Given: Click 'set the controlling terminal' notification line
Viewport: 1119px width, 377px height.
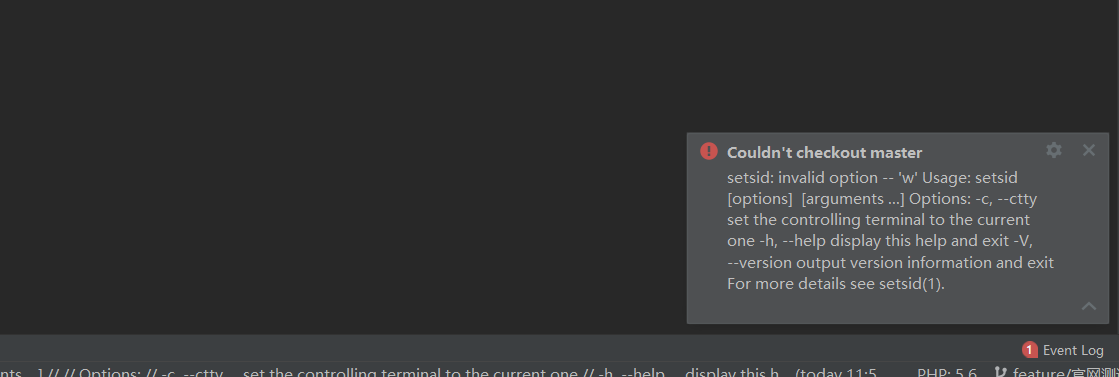Looking at the screenshot, I should click(878, 220).
